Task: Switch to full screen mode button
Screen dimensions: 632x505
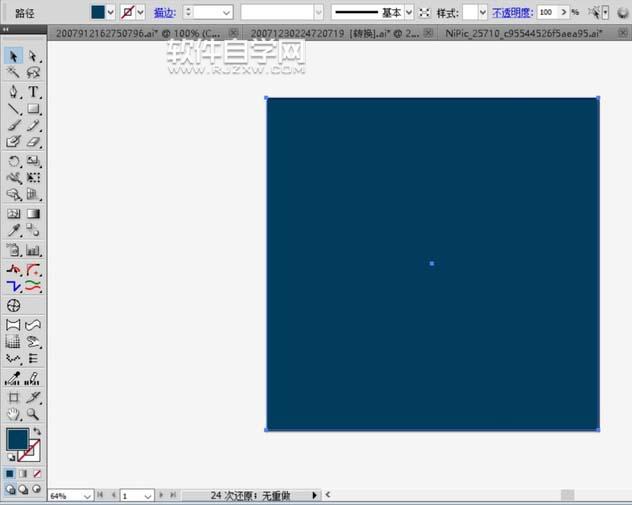Action: [x=37, y=489]
